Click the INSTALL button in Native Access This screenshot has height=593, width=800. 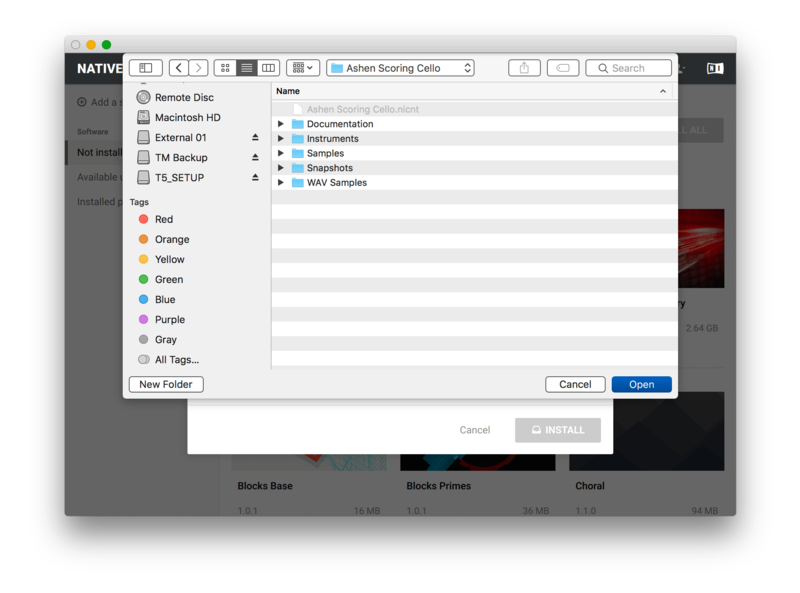(x=558, y=430)
